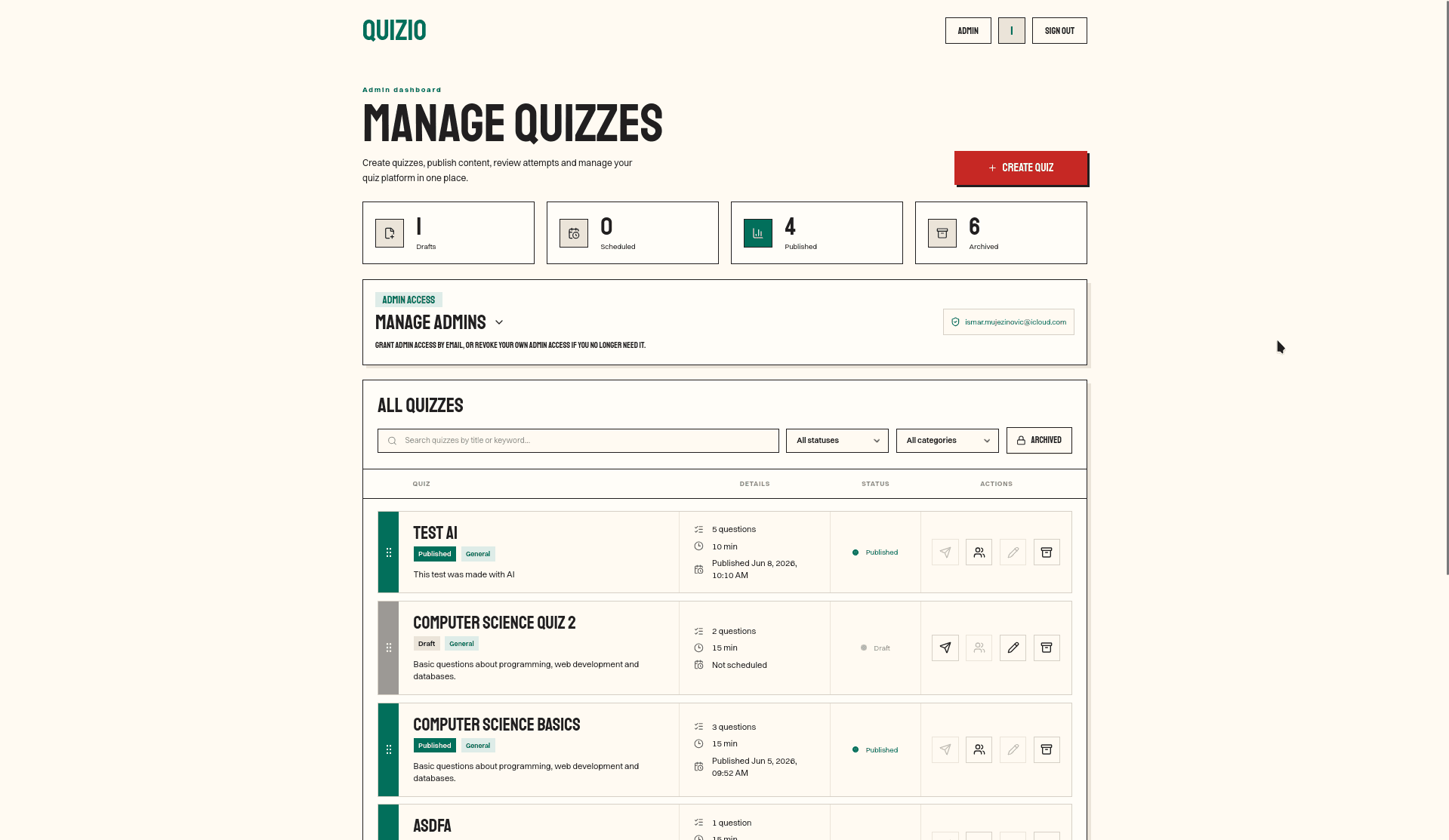Publish the Computer Science Quiz 2 draft
Image resolution: width=1449 pixels, height=840 pixels.
point(945,648)
